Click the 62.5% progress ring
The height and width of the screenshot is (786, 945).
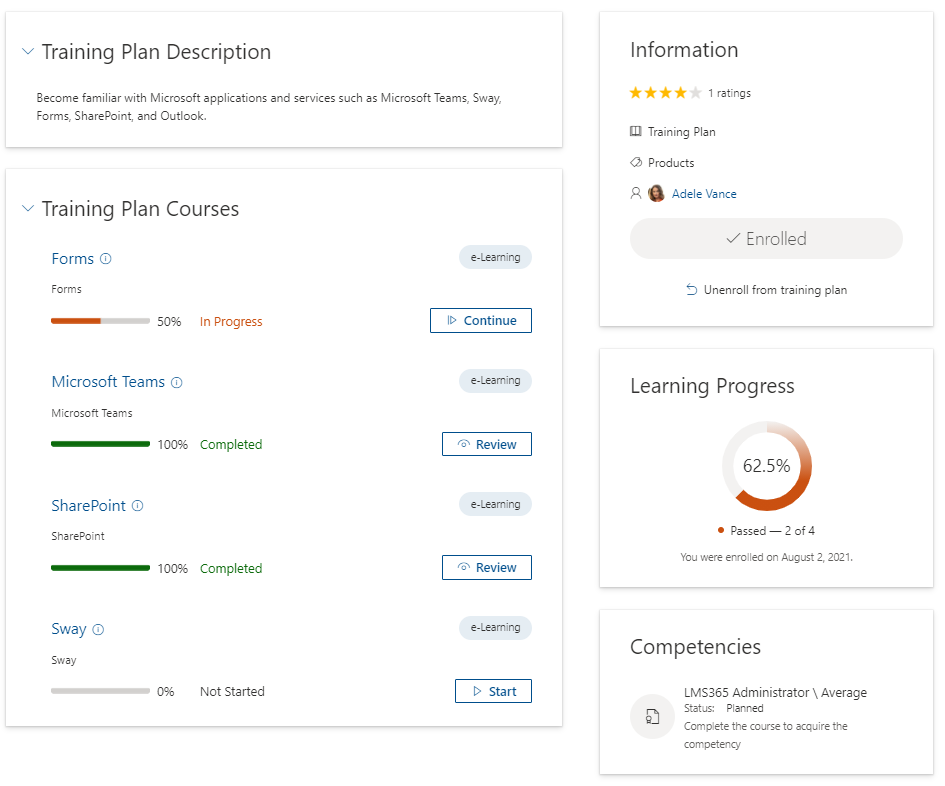coord(766,466)
